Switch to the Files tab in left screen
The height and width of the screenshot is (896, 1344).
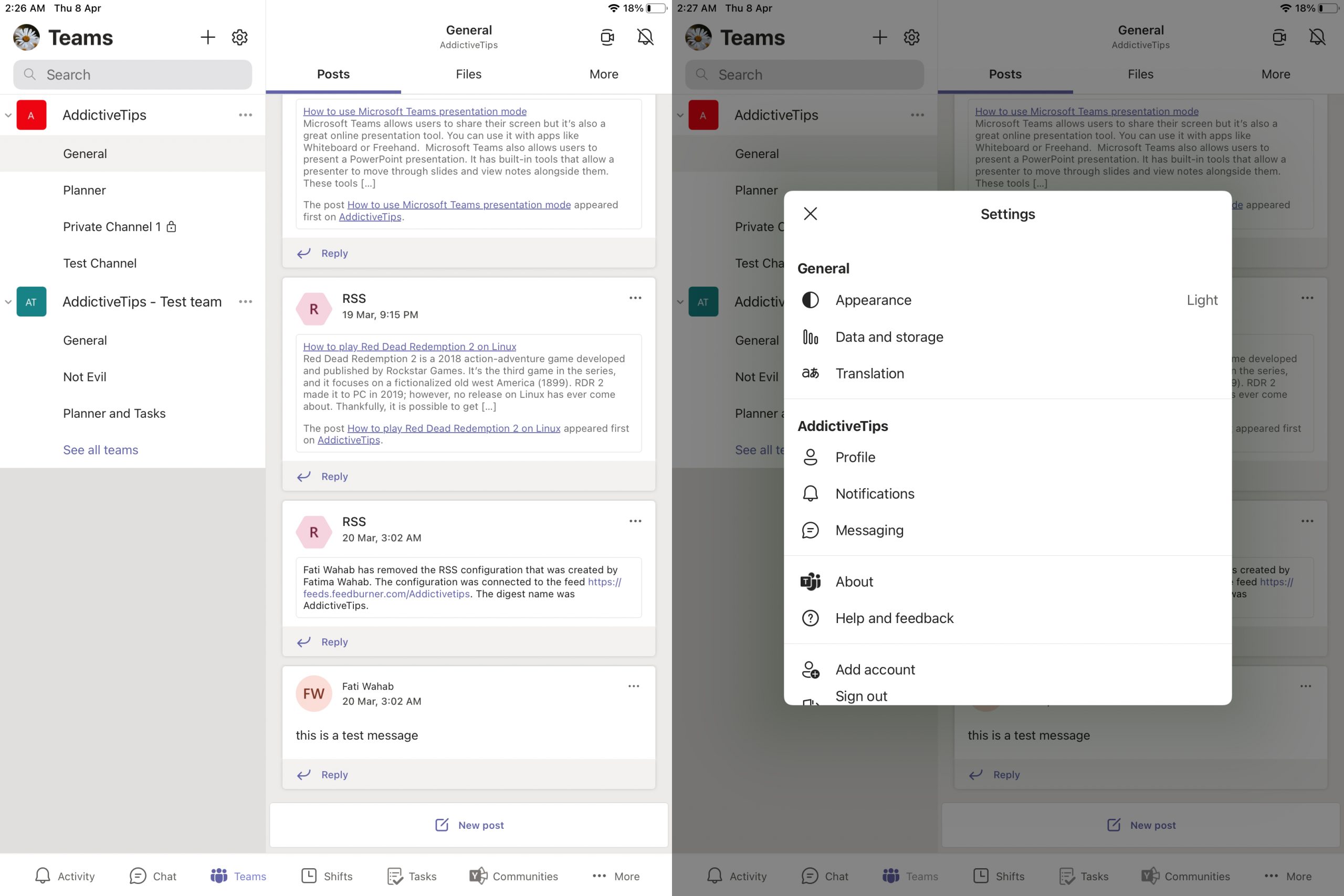[469, 75]
